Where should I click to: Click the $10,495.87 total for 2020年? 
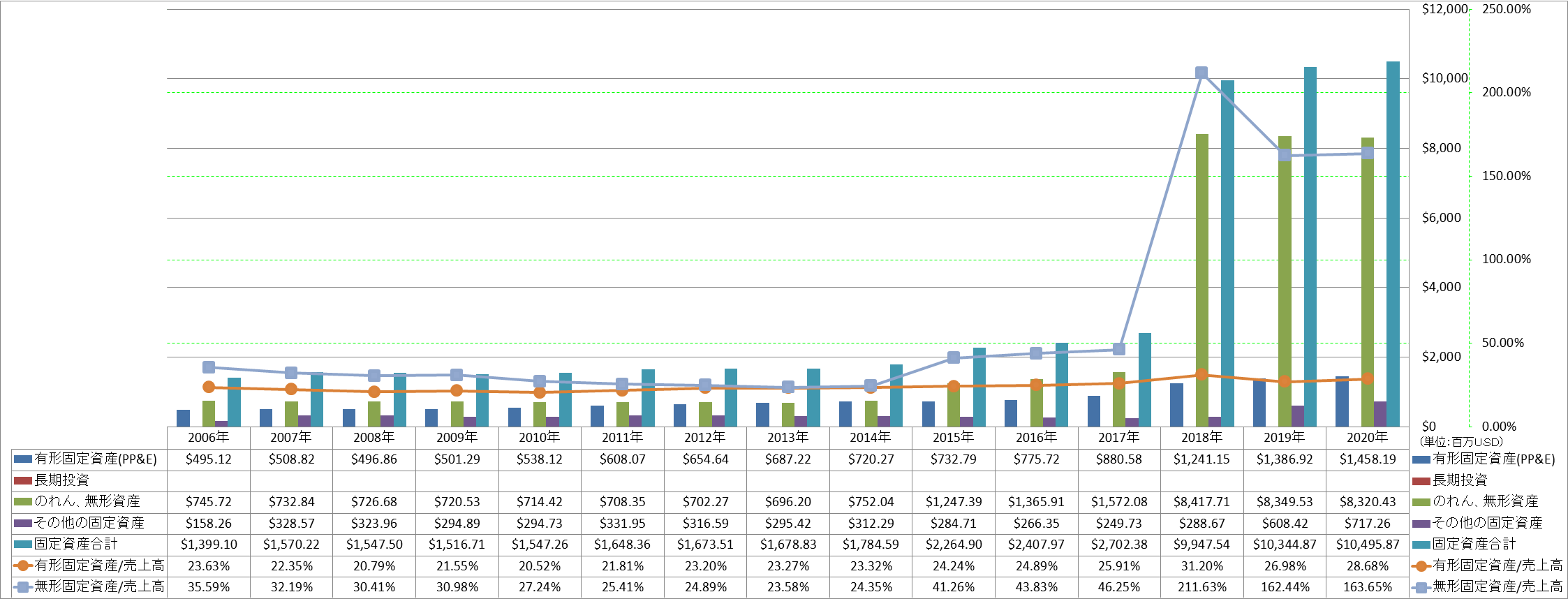coord(1367,545)
